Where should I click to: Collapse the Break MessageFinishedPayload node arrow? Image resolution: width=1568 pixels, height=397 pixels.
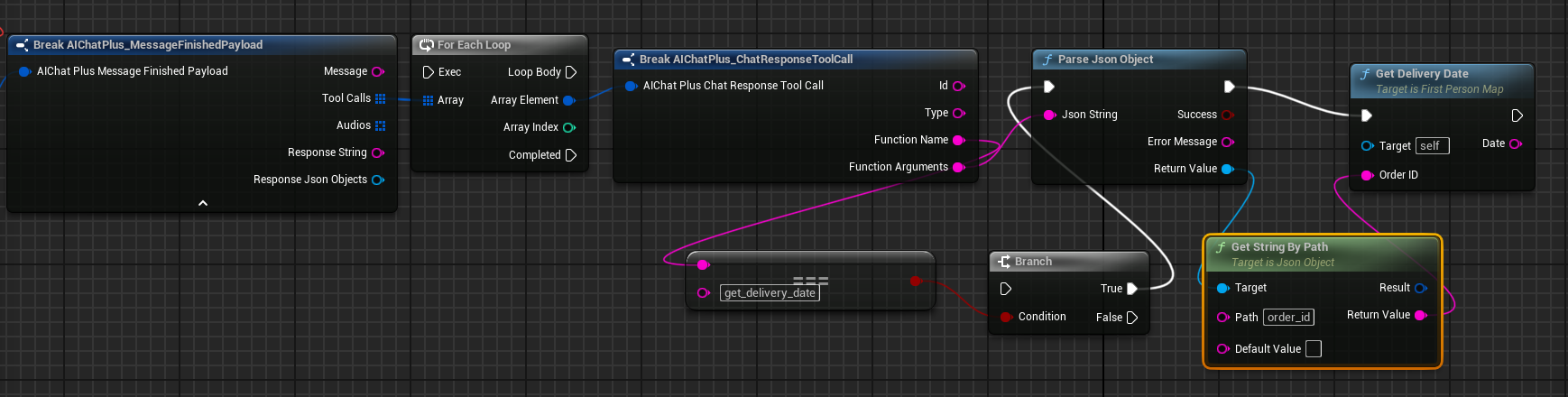[x=203, y=203]
